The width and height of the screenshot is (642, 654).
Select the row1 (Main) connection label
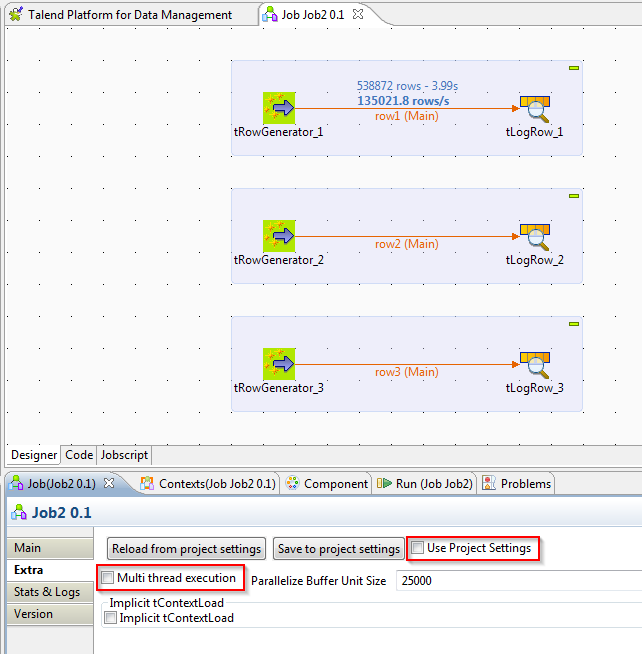tap(407, 116)
